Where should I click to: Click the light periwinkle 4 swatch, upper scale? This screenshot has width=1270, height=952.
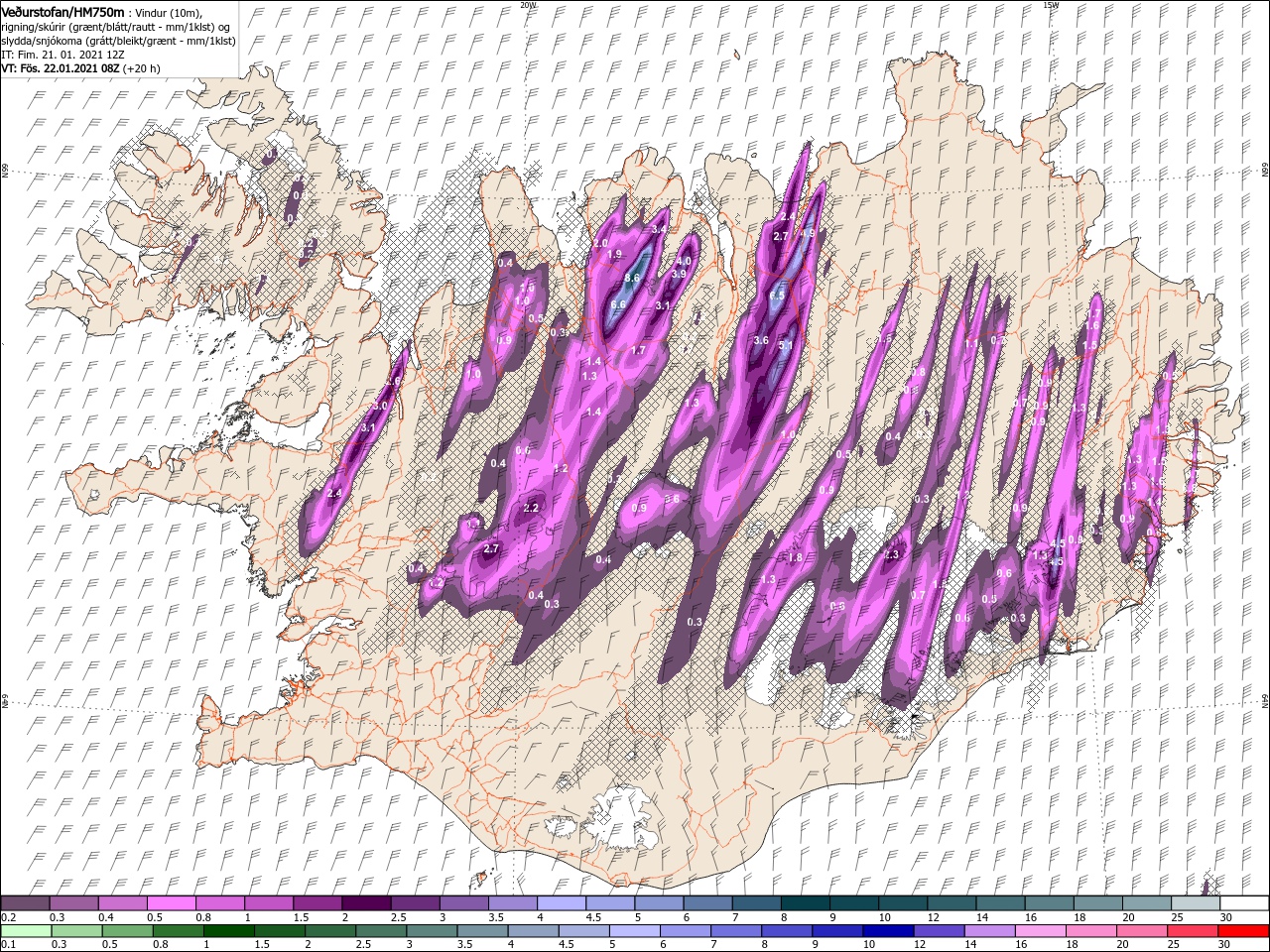[560, 903]
